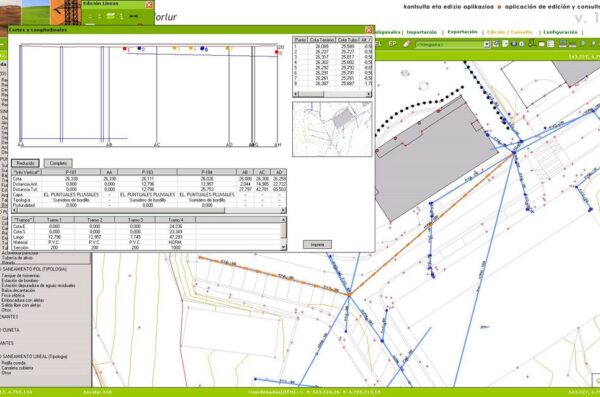The height and width of the screenshot is (397, 600).
Task: Click the copy-window icon right of combo box
Action: click(496, 44)
